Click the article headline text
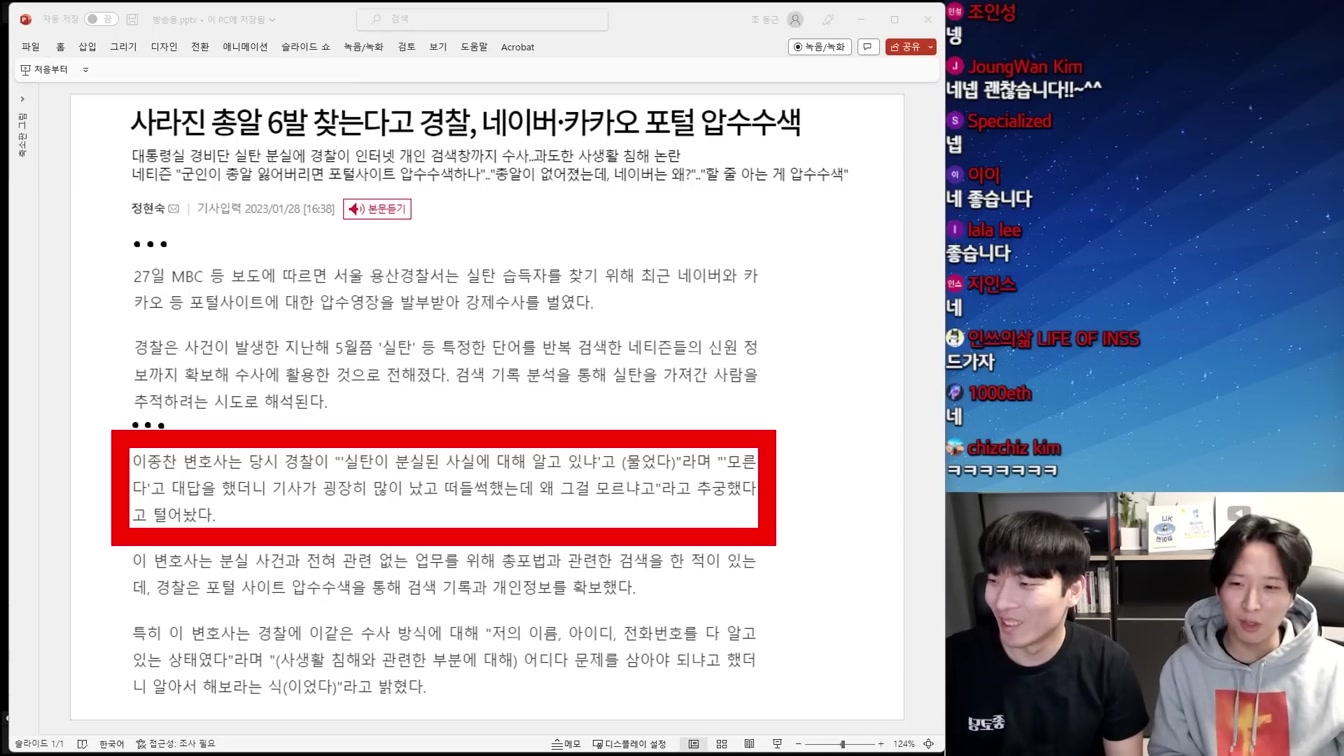 pyautogui.click(x=465, y=122)
